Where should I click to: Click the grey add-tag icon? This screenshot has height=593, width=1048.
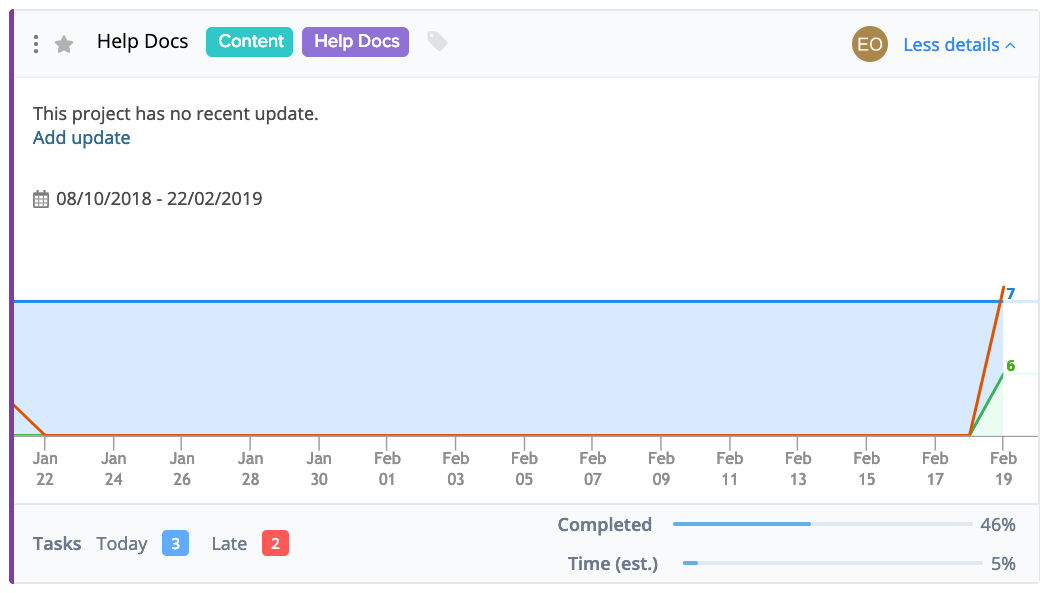click(x=437, y=41)
